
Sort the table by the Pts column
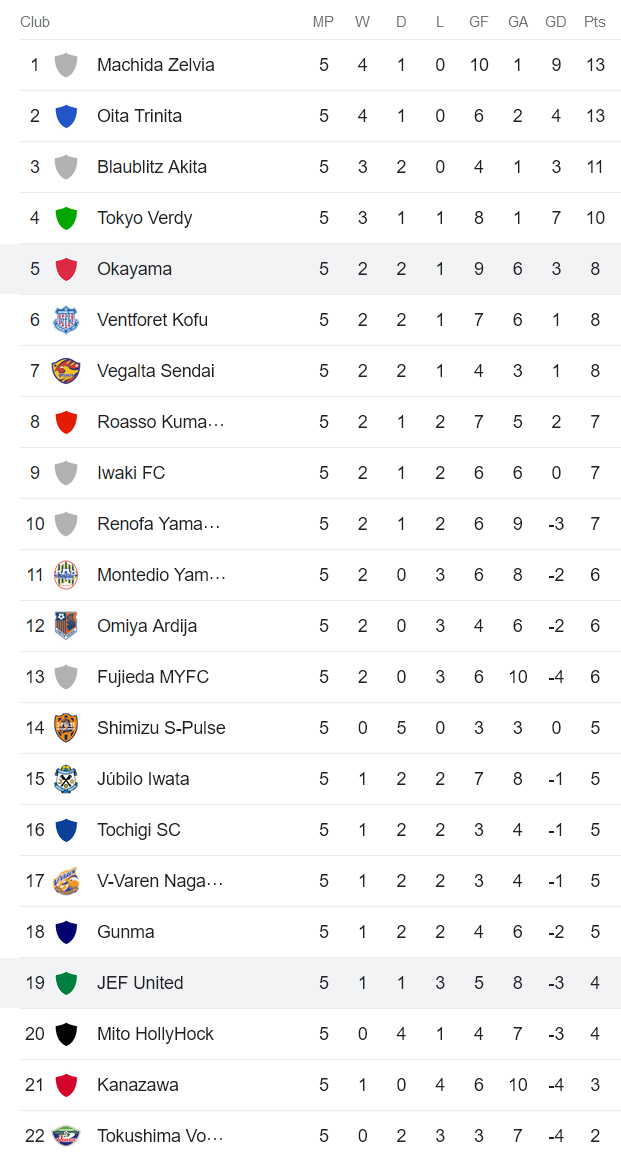pos(595,20)
